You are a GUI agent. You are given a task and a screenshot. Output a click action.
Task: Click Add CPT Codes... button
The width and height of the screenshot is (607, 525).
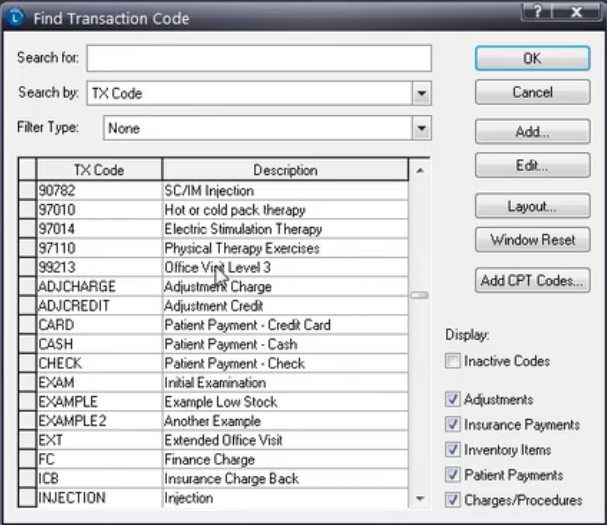coord(532,280)
